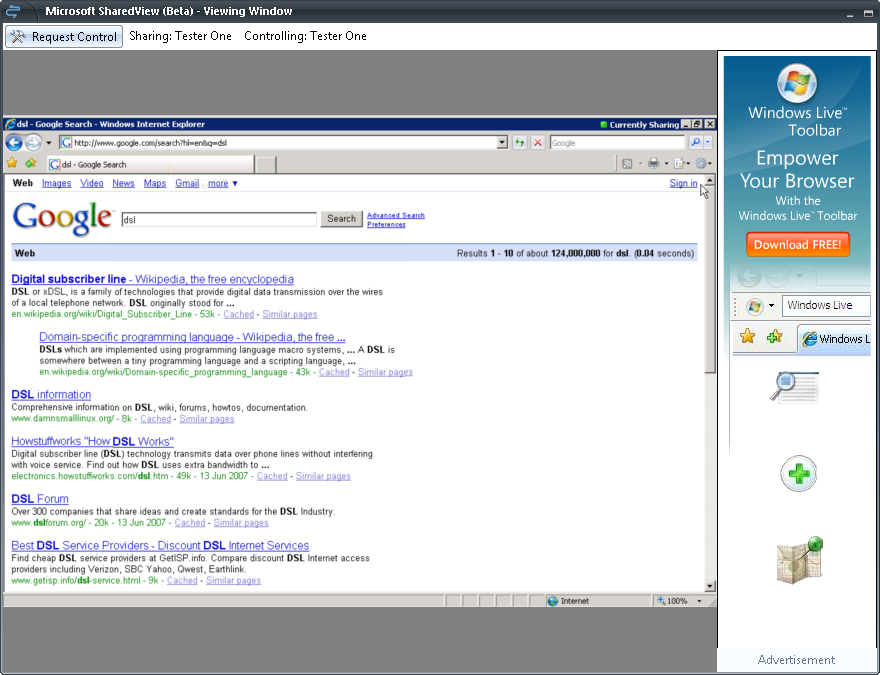Select the dsl - Google Search tab
The height and width of the screenshot is (675, 880).
[x=150, y=164]
